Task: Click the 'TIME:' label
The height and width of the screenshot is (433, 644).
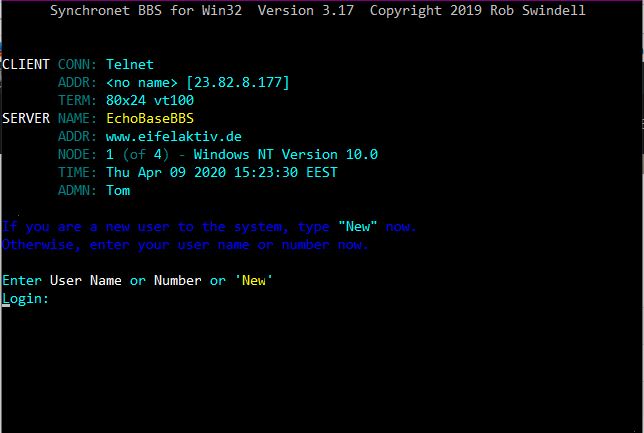Action: tap(77, 172)
